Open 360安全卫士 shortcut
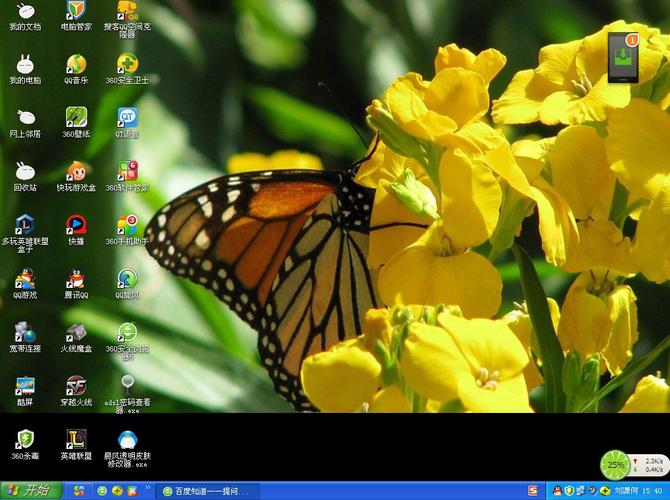670x500 pixels. [x=127, y=65]
